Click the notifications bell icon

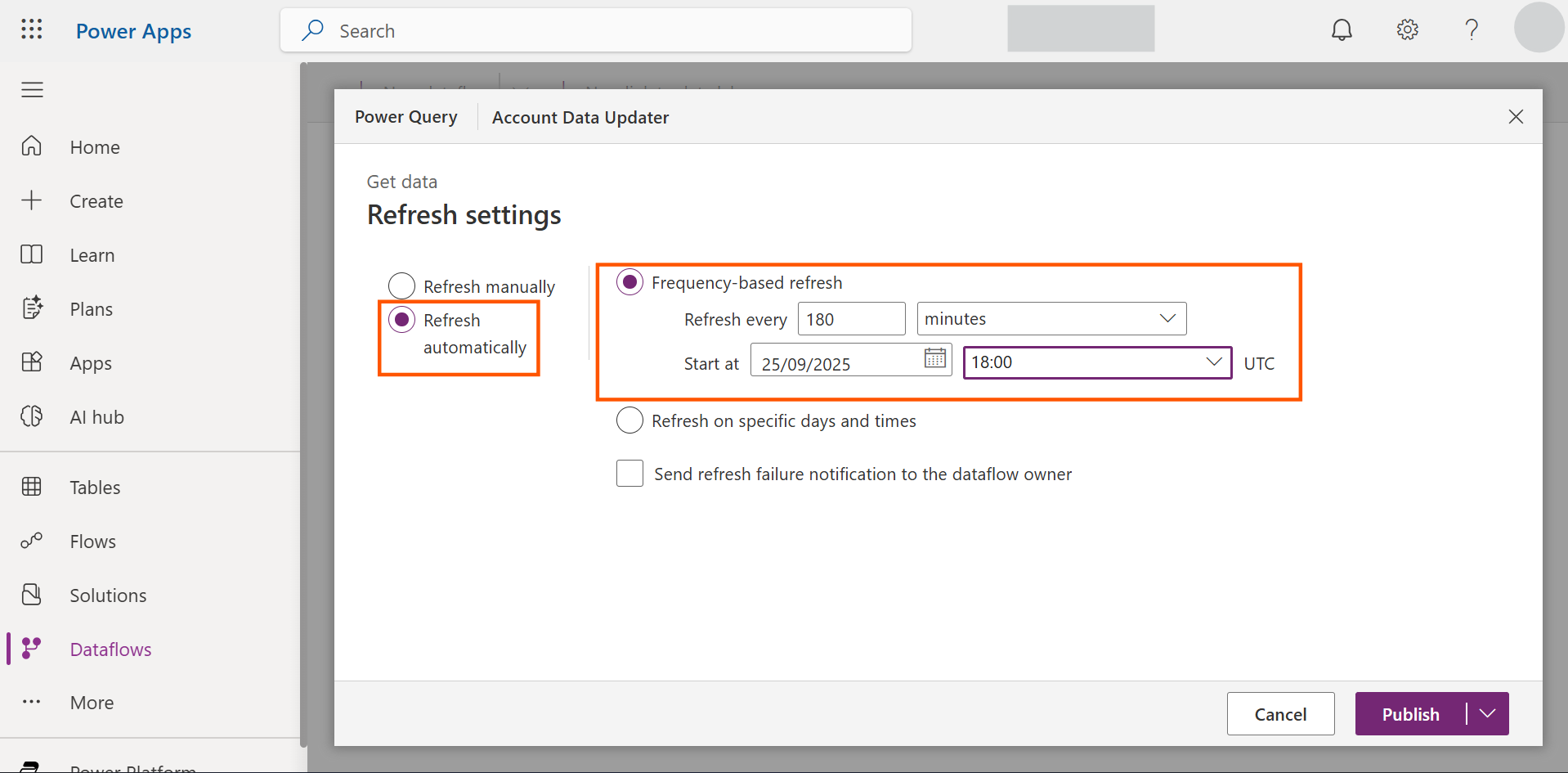point(1342,30)
